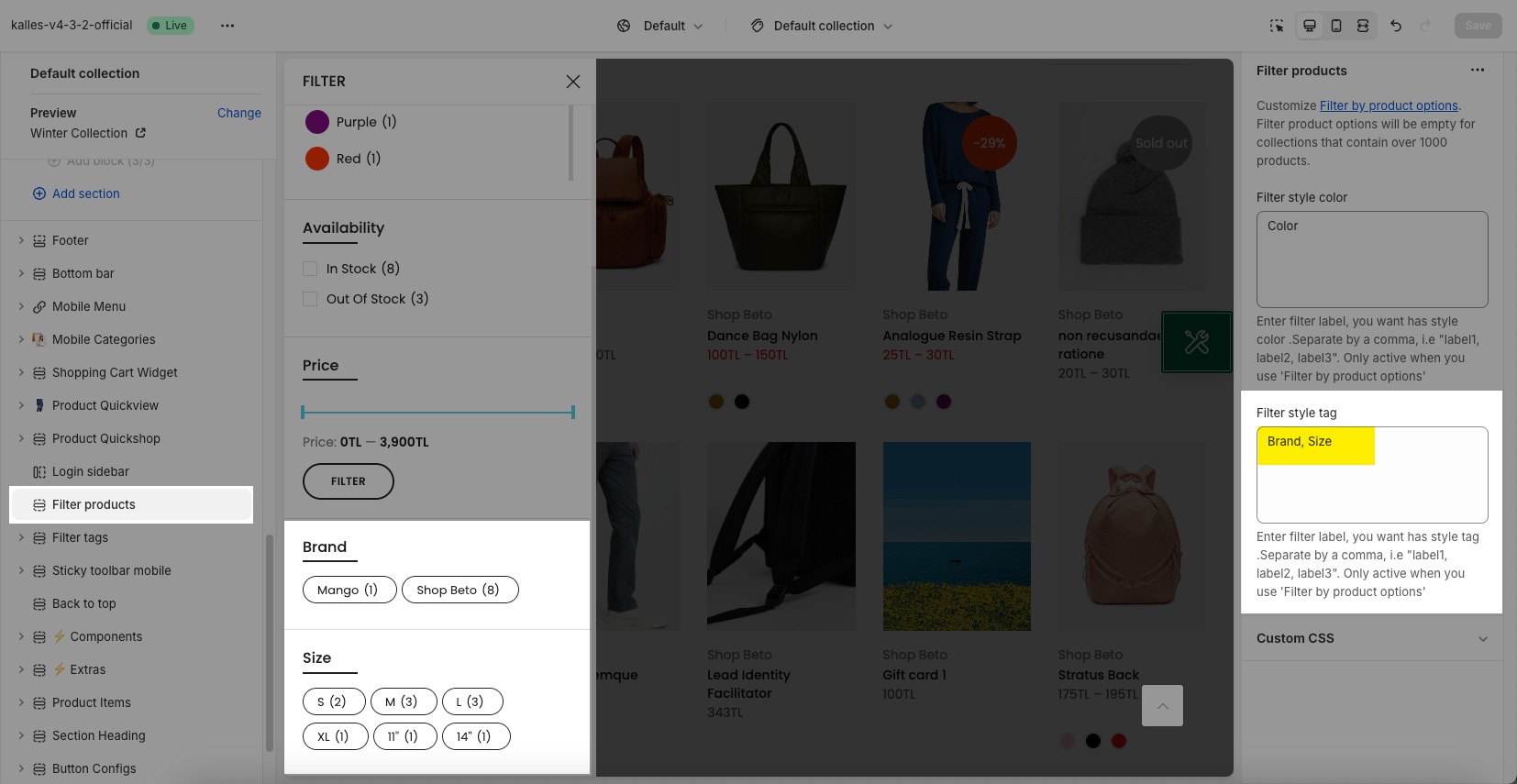Click the Login sidebar section icon
Viewport: 1517px width, 784px height.
39,472
